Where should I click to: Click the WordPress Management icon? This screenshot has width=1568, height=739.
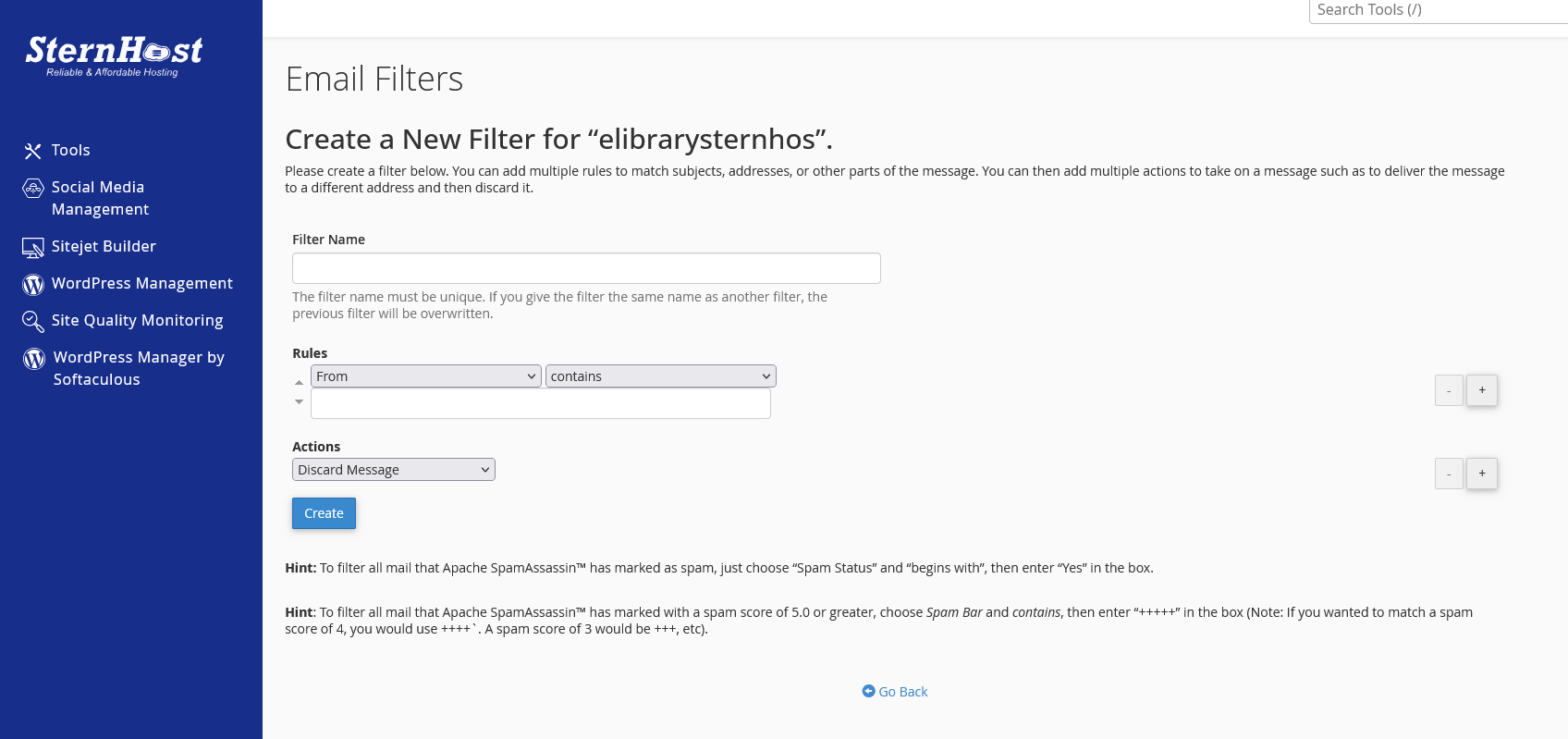point(33,285)
